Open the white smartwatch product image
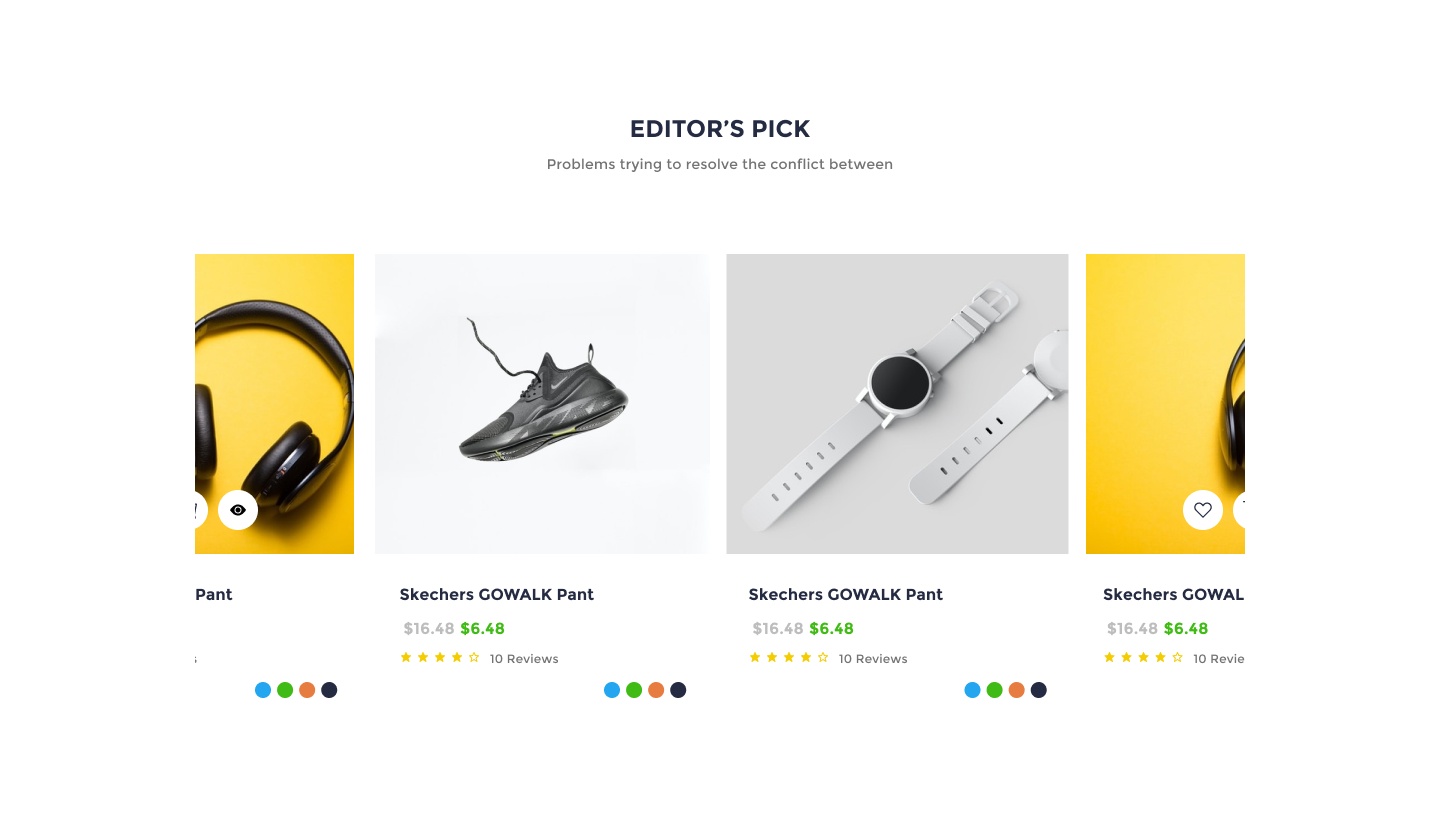This screenshot has width=1440, height=832. (897, 404)
